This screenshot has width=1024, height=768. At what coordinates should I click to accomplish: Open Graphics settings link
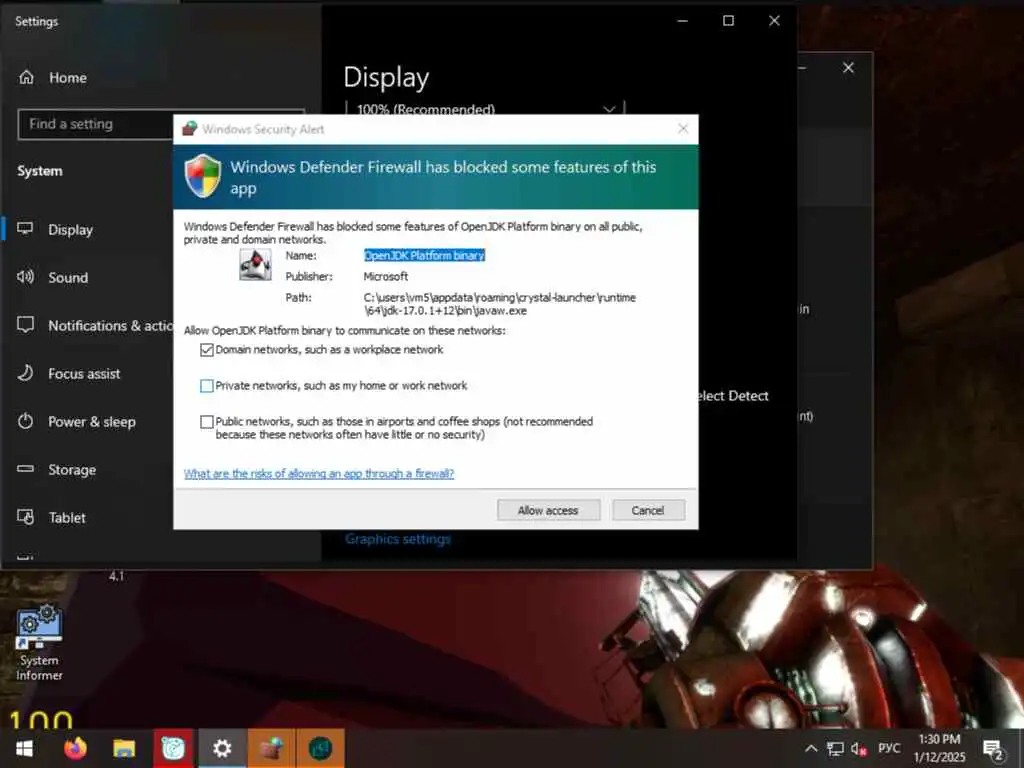click(x=398, y=539)
